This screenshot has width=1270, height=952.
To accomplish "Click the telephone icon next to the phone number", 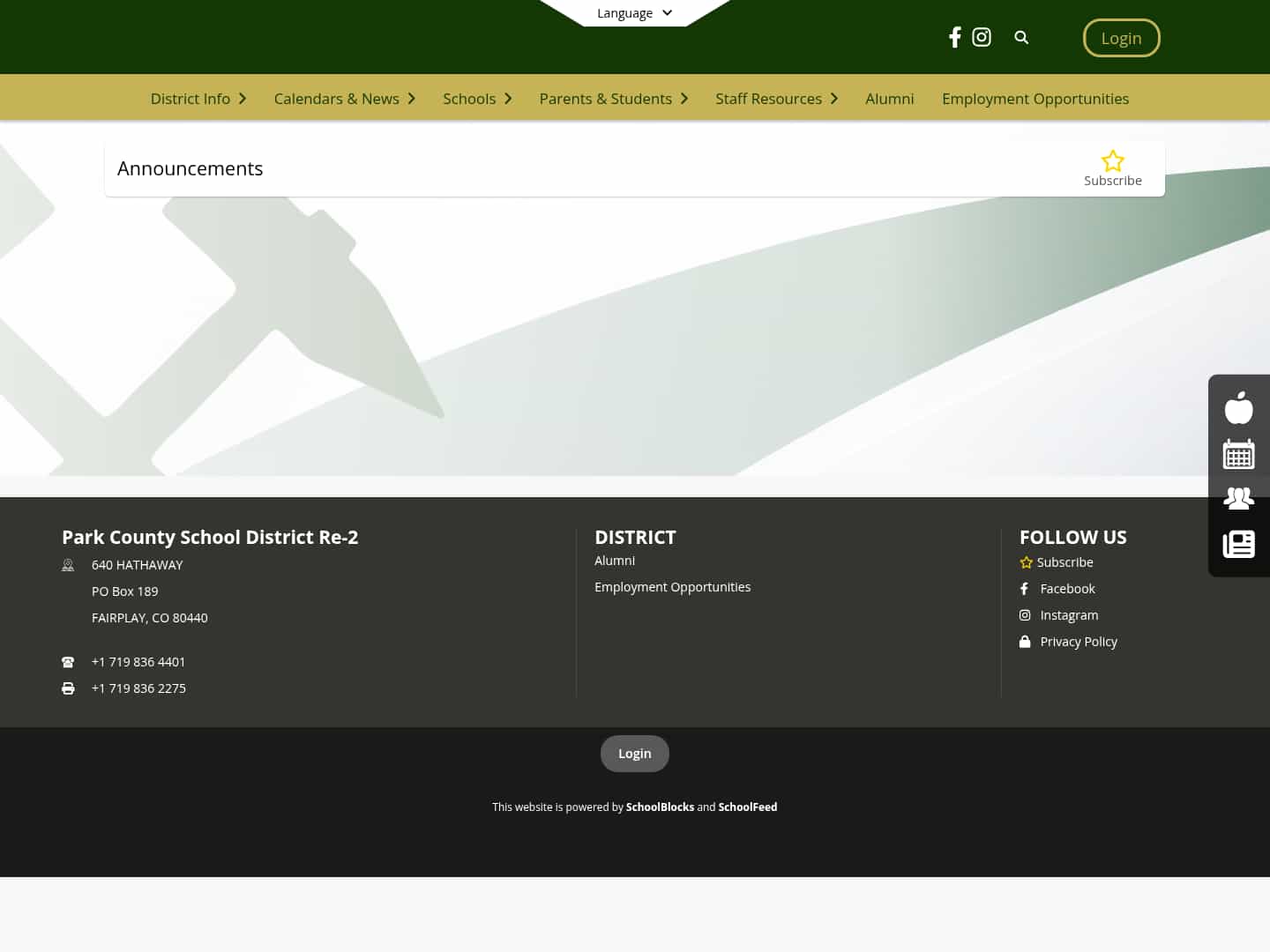I will click(68, 661).
